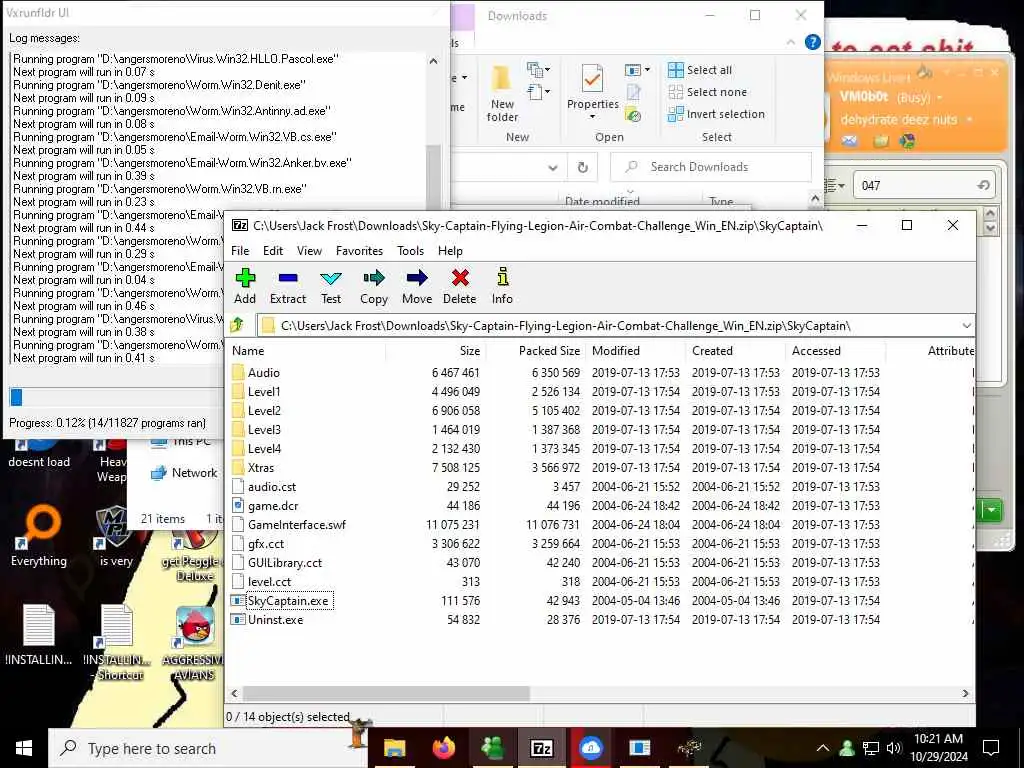Open the Info tool in 7-Zip
This screenshot has width=1024, height=768.
pyautogui.click(x=502, y=286)
